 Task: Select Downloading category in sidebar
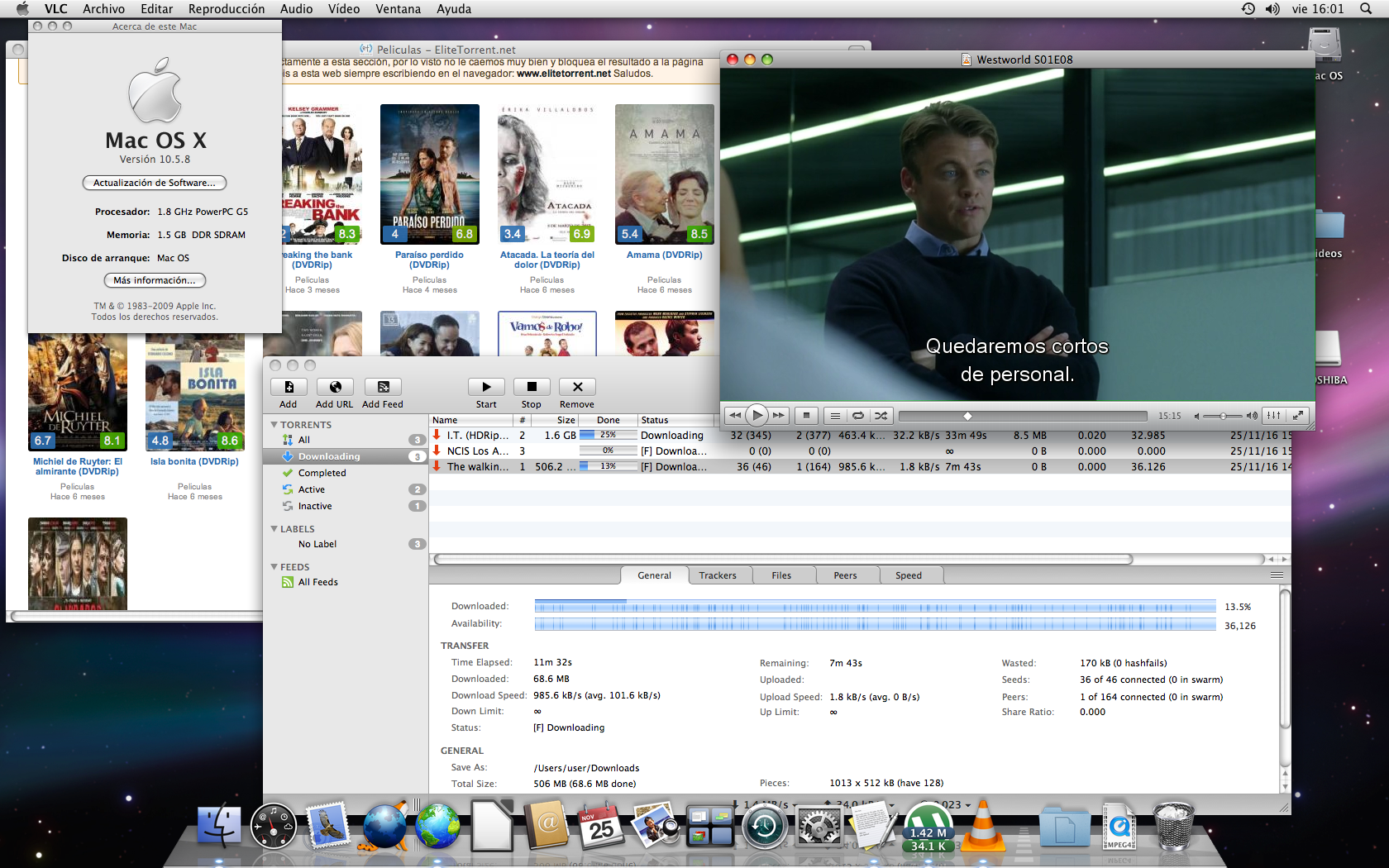click(345, 456)
